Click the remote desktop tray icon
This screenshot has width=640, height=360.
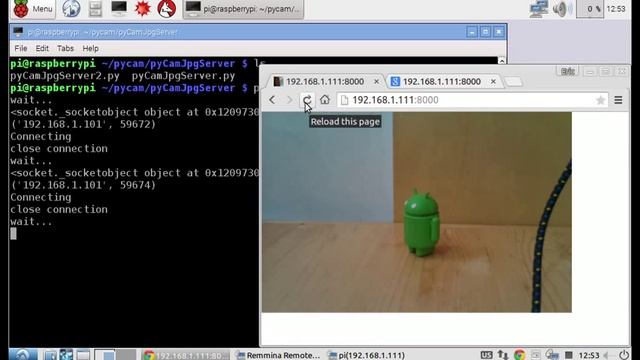pyautogui.click(x=552, y=355)
